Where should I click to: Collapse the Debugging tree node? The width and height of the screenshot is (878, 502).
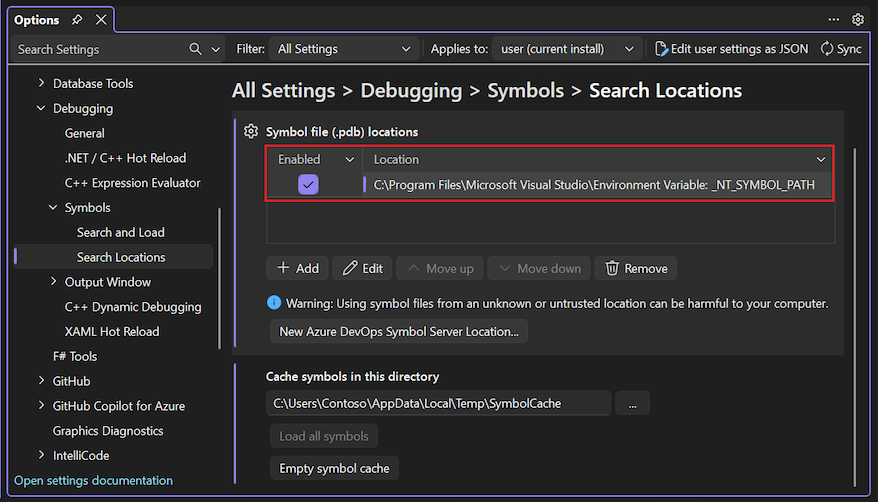41,108
